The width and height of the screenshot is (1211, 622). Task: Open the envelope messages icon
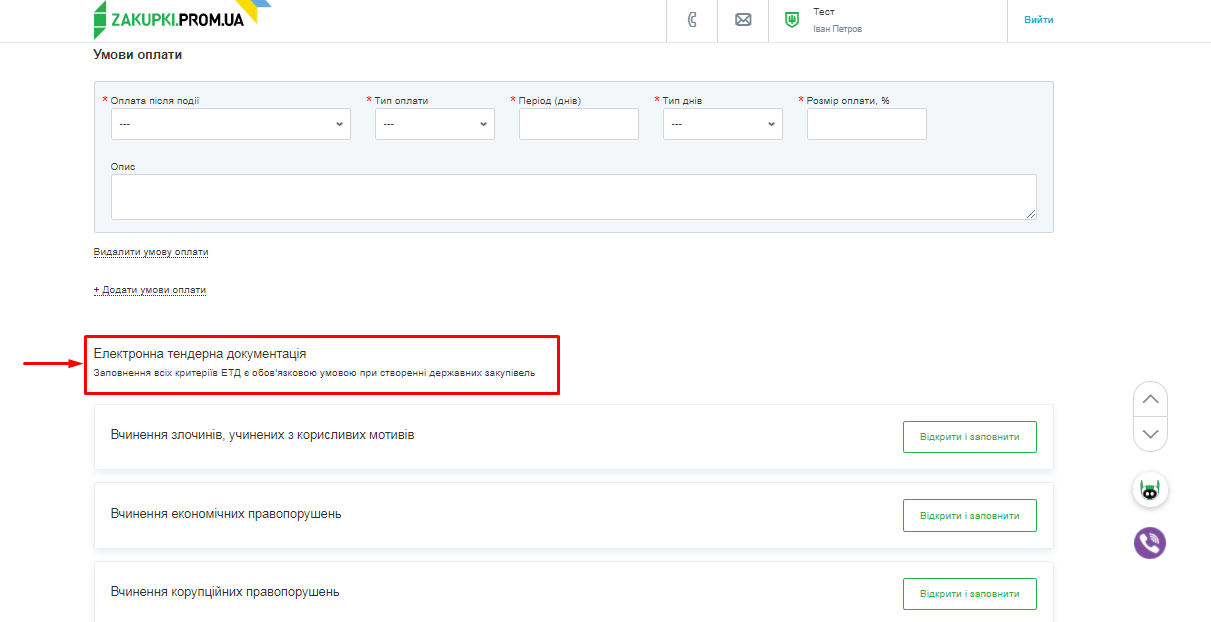pos(743,20)
